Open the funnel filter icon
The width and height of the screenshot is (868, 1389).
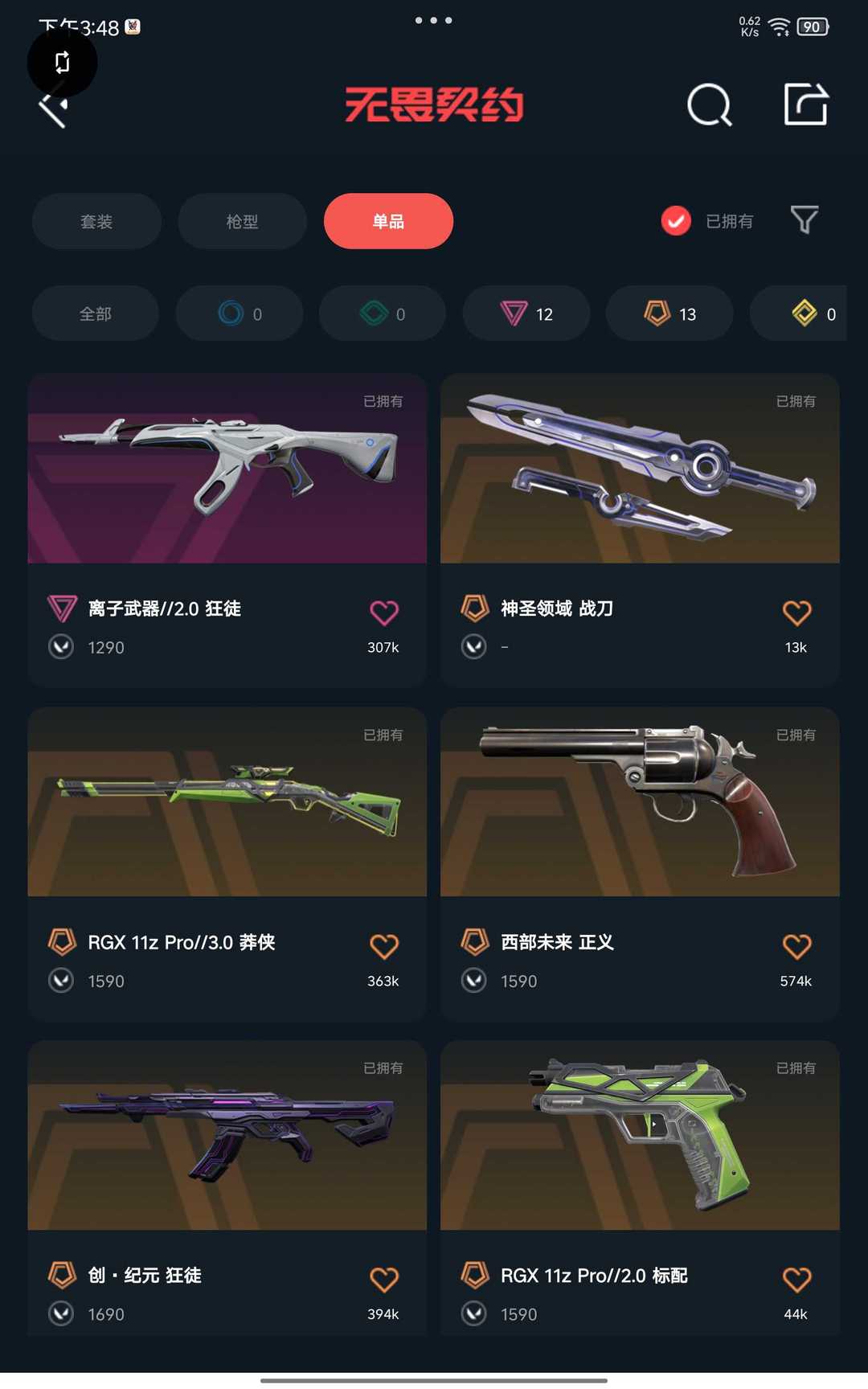pos(805,219)
